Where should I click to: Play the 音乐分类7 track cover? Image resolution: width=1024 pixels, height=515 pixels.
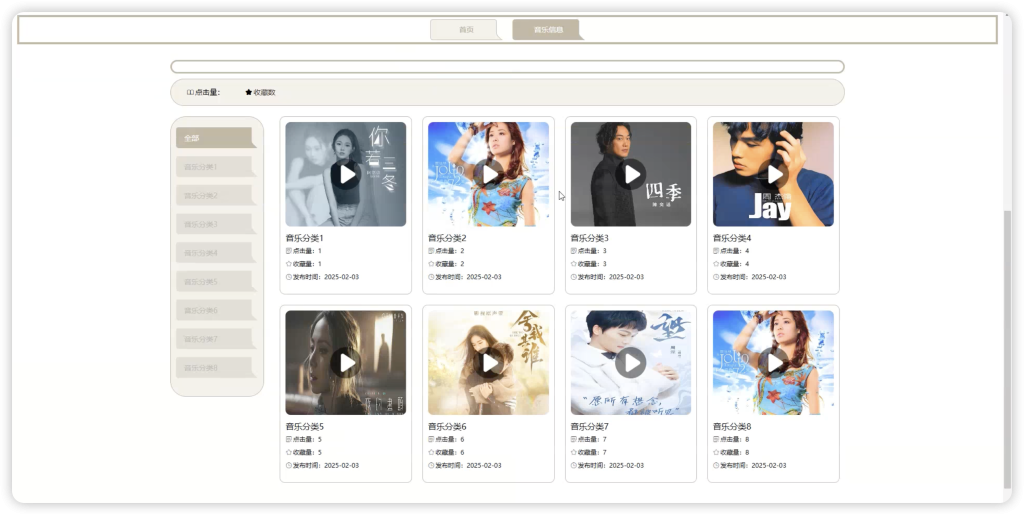click(x=631, y=362)
